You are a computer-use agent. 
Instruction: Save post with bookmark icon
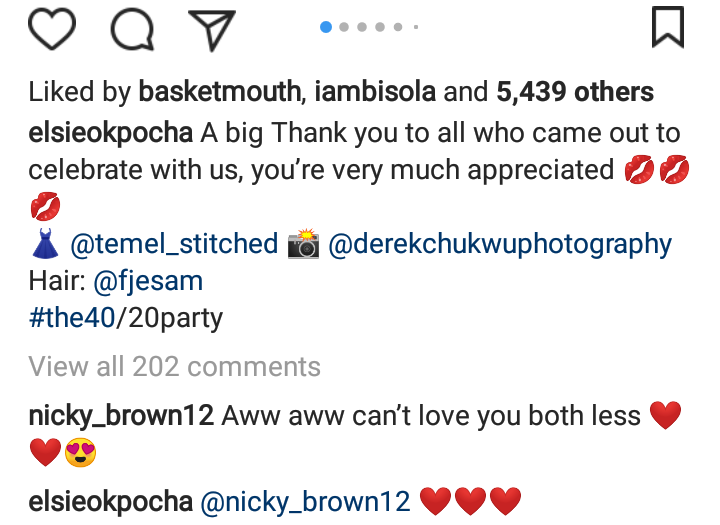(667, 27)
